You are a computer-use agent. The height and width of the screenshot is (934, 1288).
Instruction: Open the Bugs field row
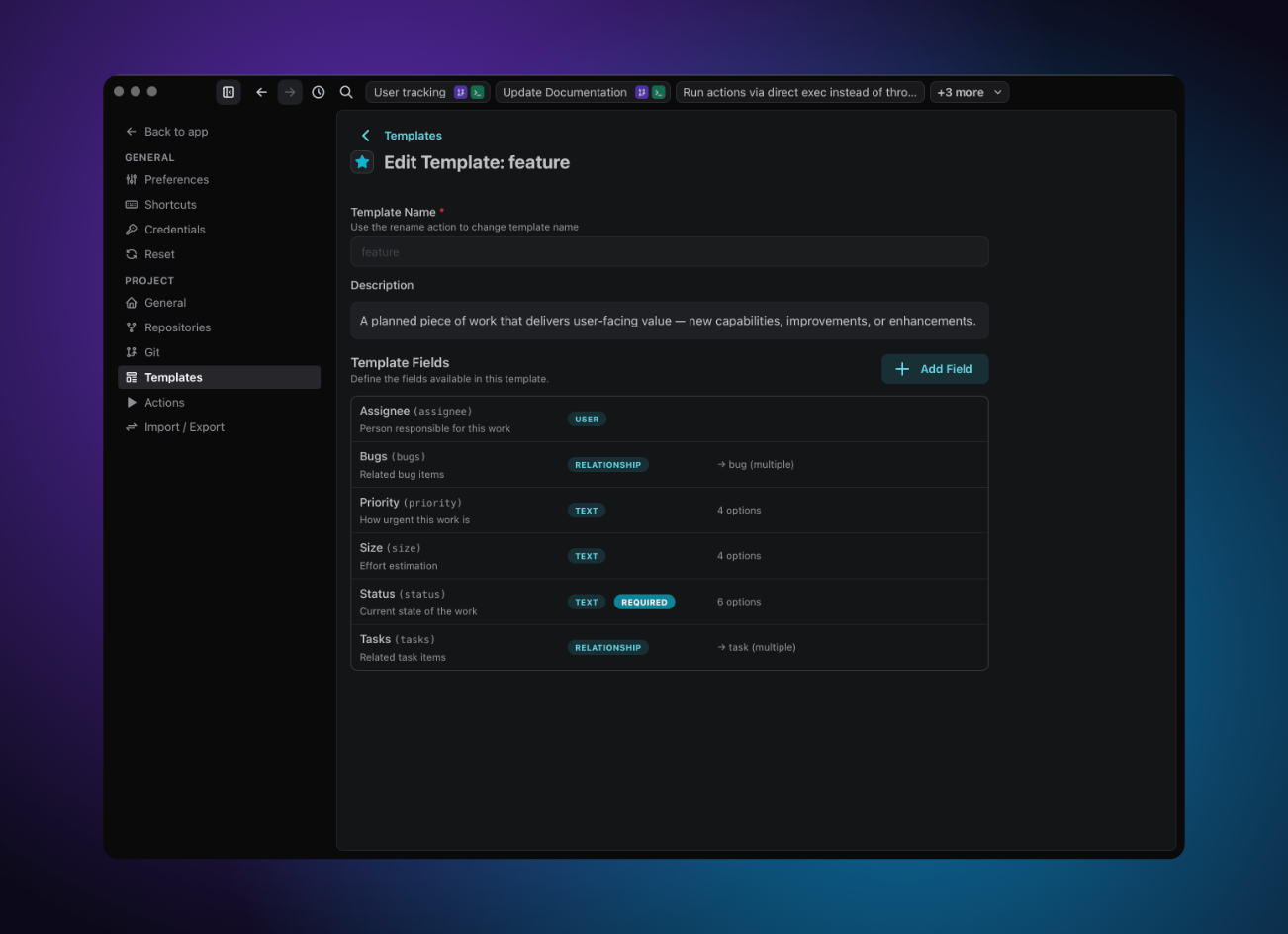(670, 465)
